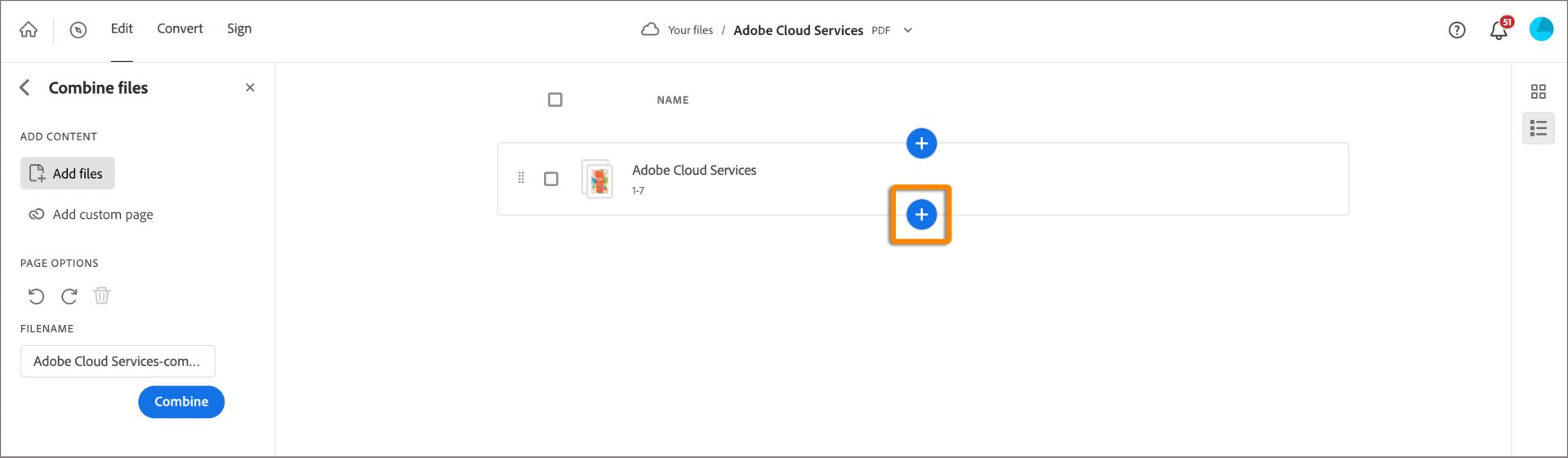Open the Your files breadcrumb

point(690,30)
